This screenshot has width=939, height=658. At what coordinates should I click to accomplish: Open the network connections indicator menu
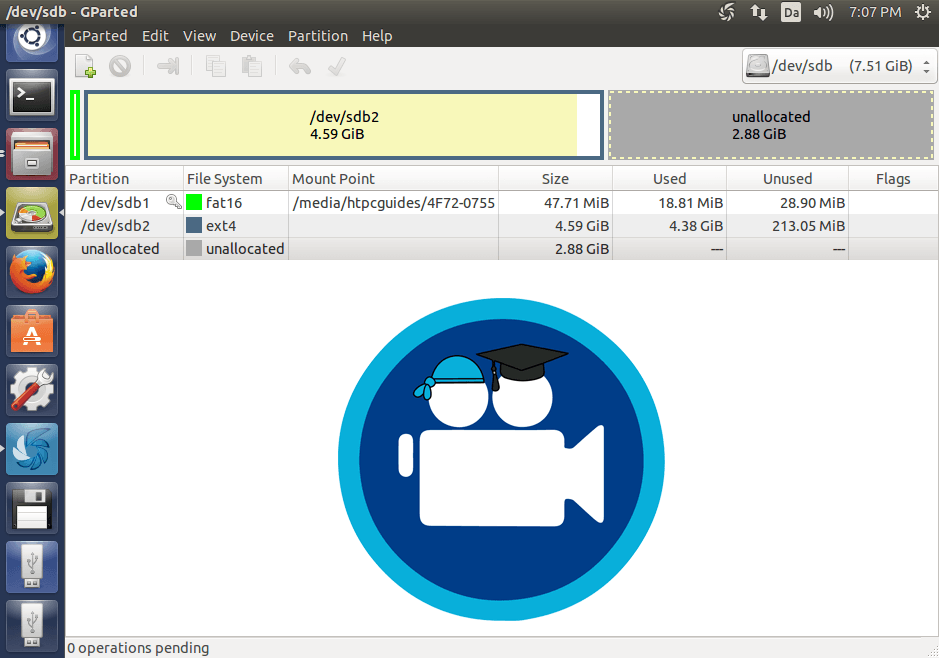tap(759, 12)
